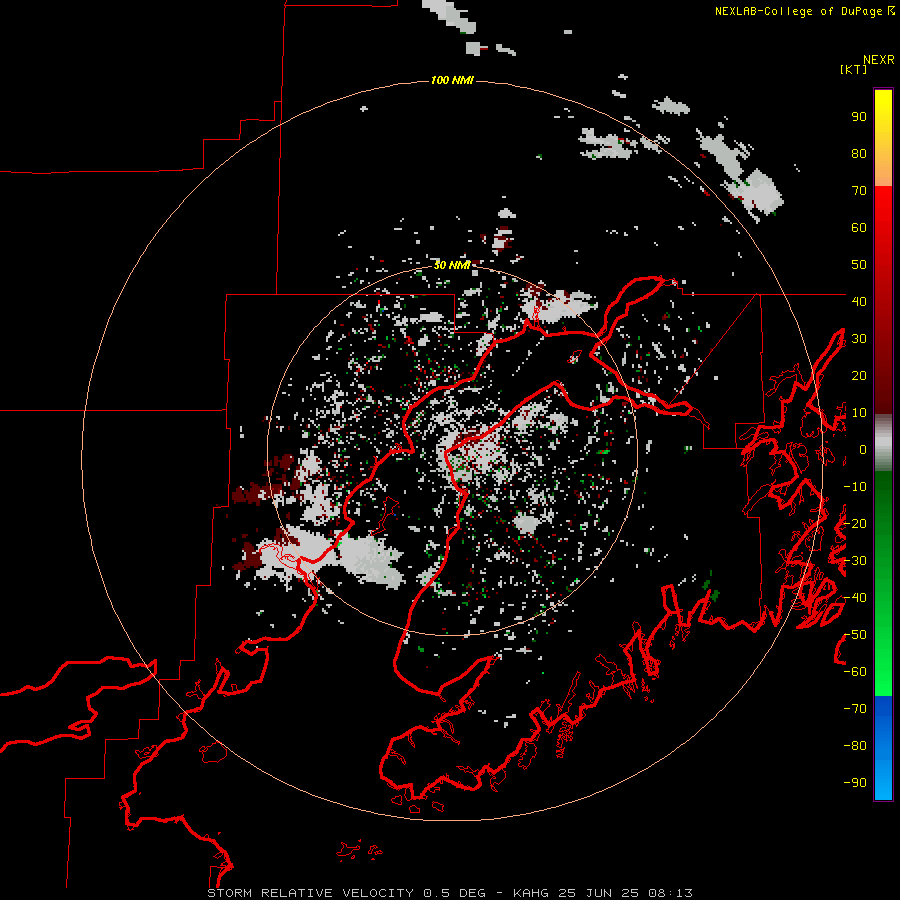The height and width of the screenshot is (900, 900).
Task: Click the -40 scale value
Action: click(x=855, y=598)
